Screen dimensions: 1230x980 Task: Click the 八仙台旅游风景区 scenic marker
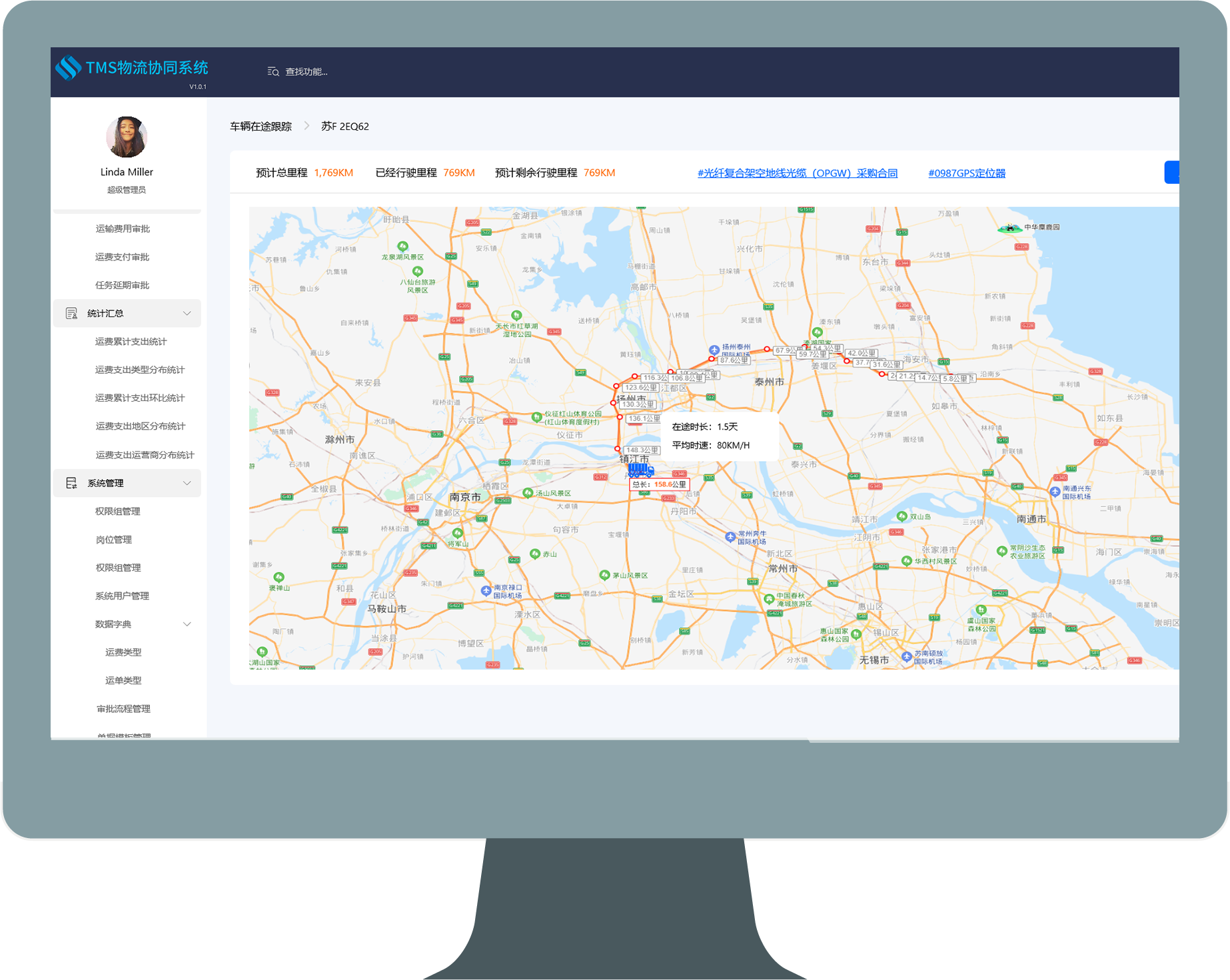point(417,271)
